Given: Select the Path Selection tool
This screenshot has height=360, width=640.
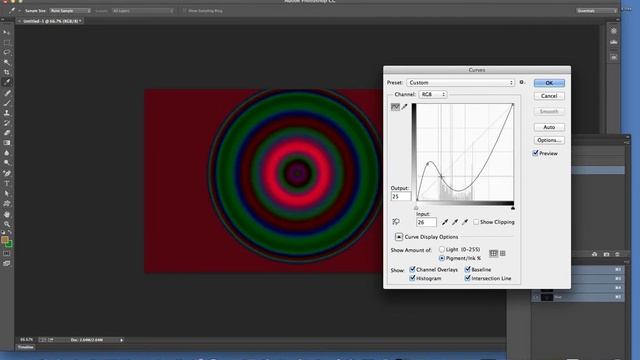Looking at the screenshot, I should point(7,193).
